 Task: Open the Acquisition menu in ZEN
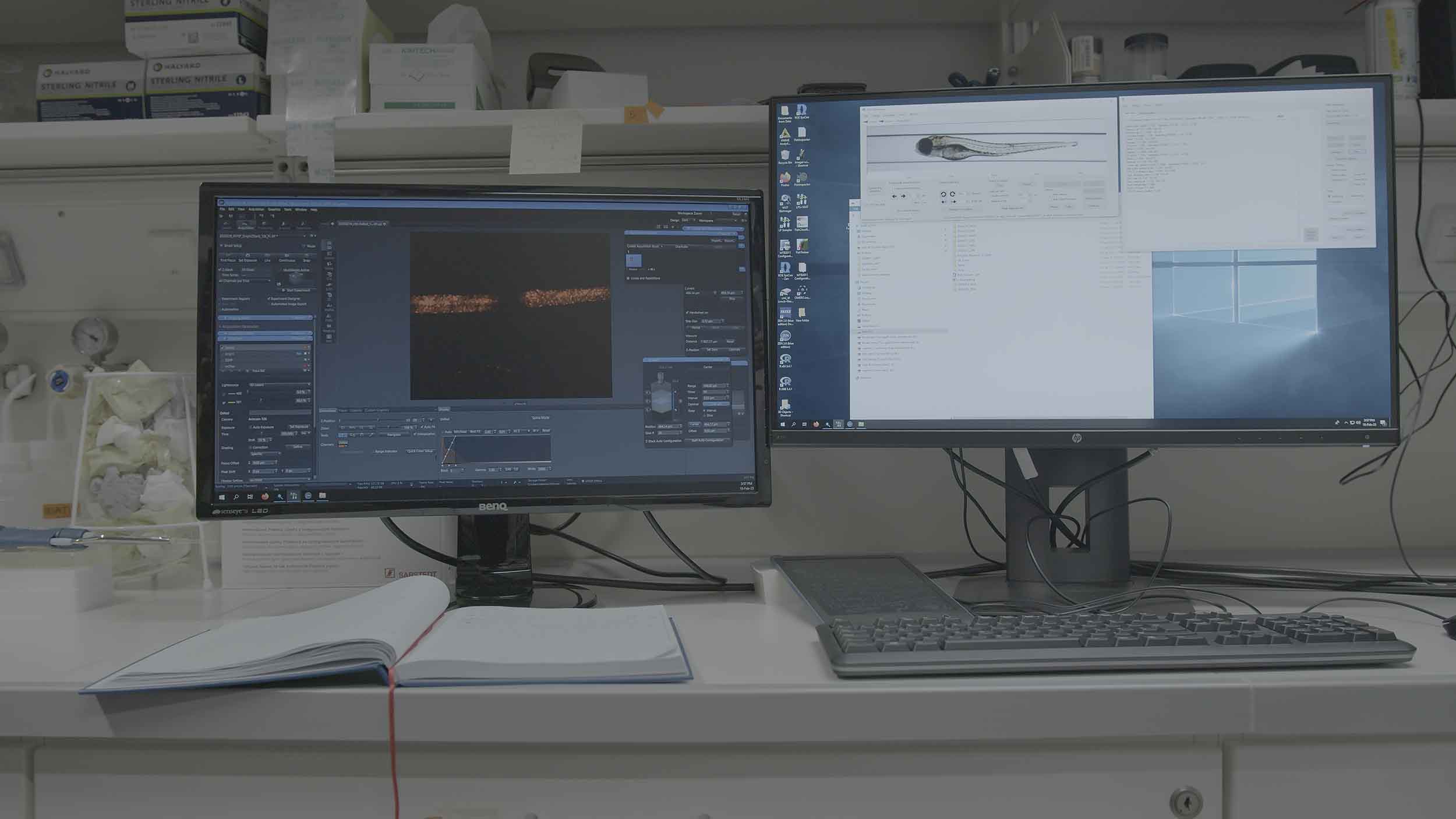pyautogui.click(x=256, y=209)
